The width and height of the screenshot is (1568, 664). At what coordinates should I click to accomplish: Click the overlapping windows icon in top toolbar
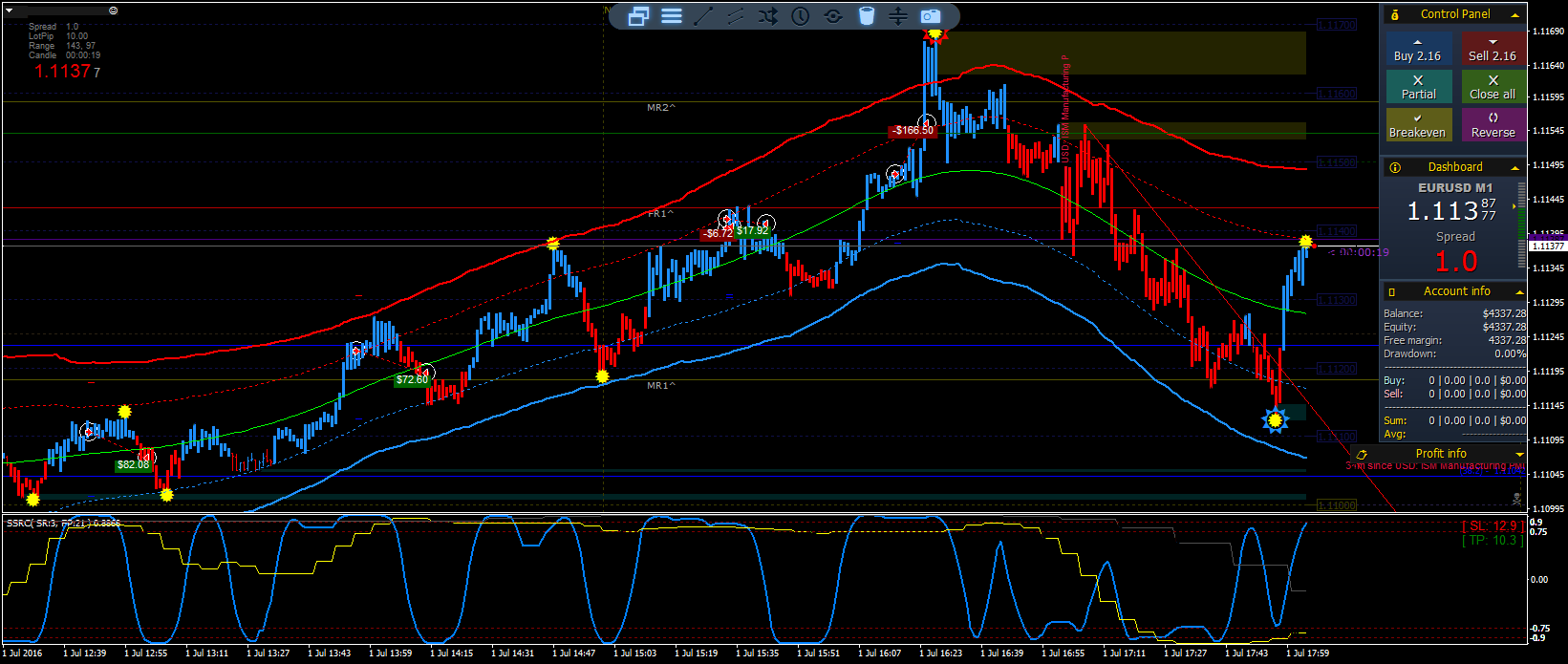point(638,15)
